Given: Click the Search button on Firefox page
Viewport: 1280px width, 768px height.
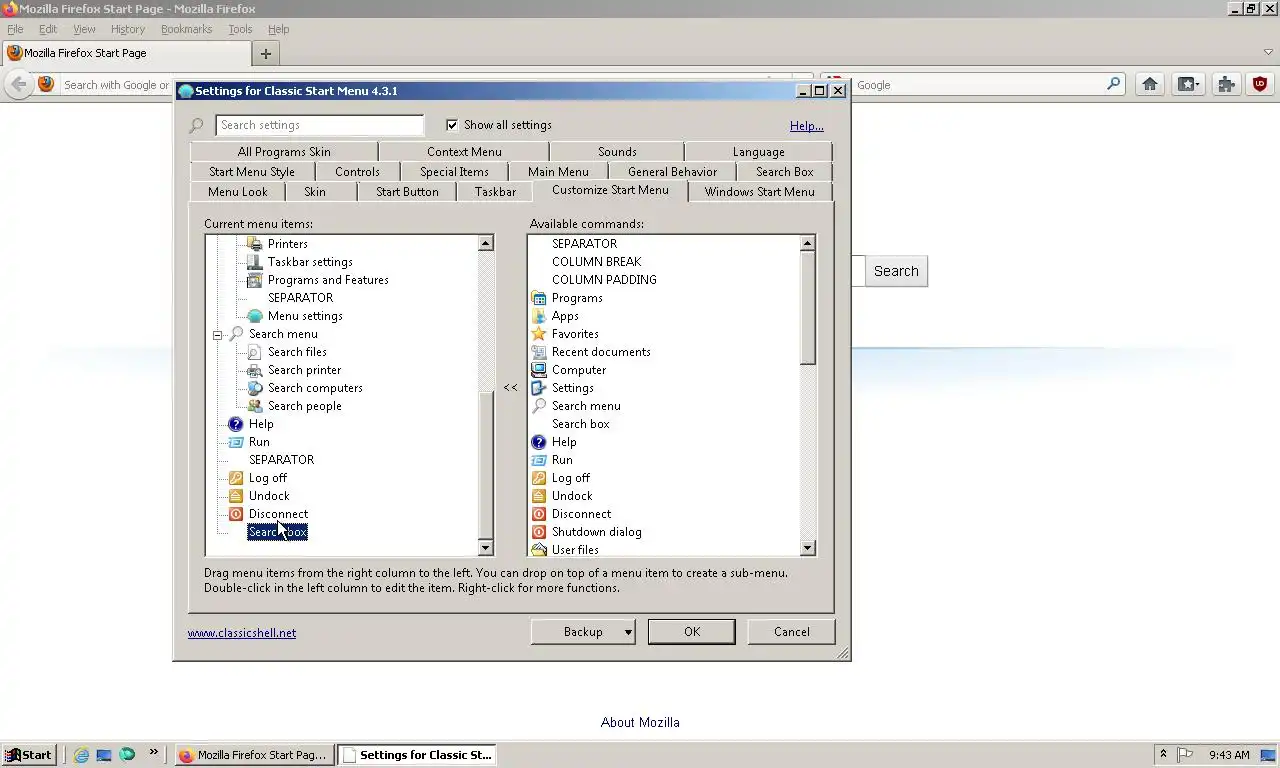Looking at the screenshot, I should [896, 271].
